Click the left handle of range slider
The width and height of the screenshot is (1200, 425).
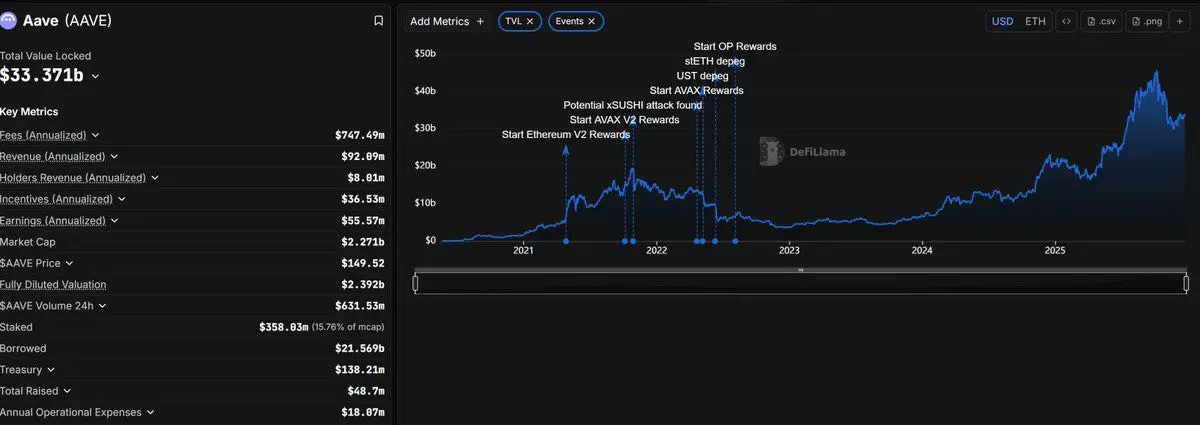(415, 284)
